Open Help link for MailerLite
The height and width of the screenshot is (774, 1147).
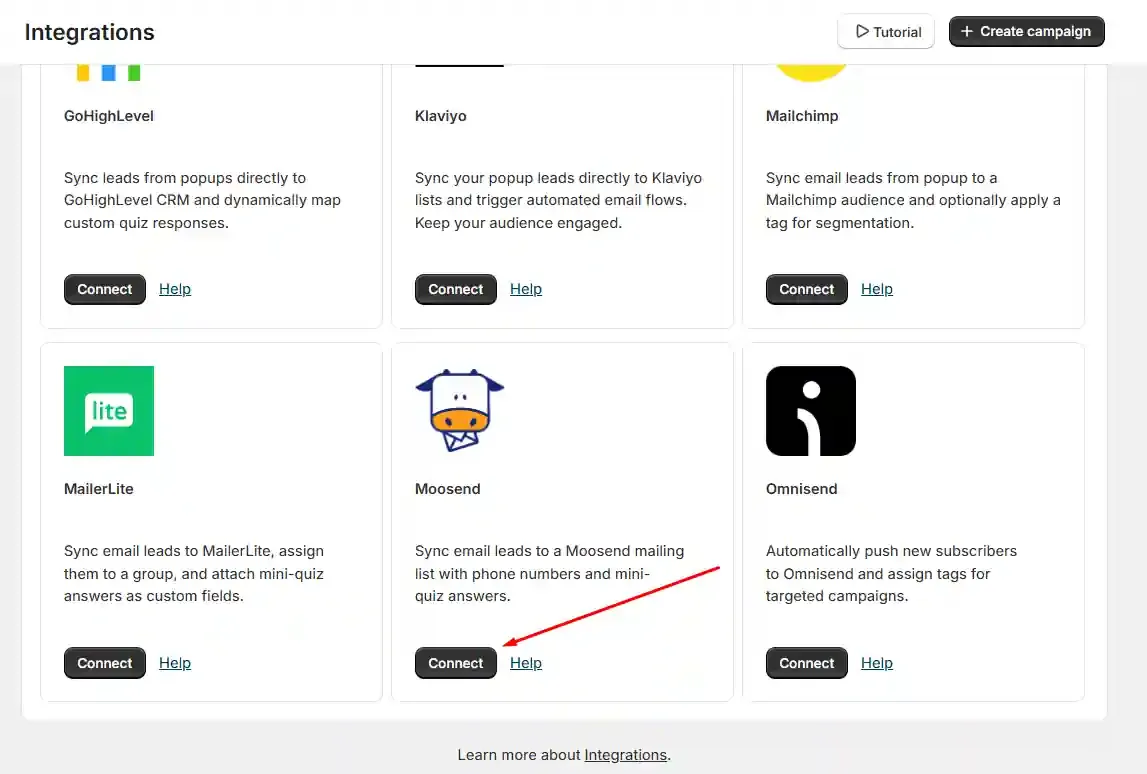(x=175, y=663)
